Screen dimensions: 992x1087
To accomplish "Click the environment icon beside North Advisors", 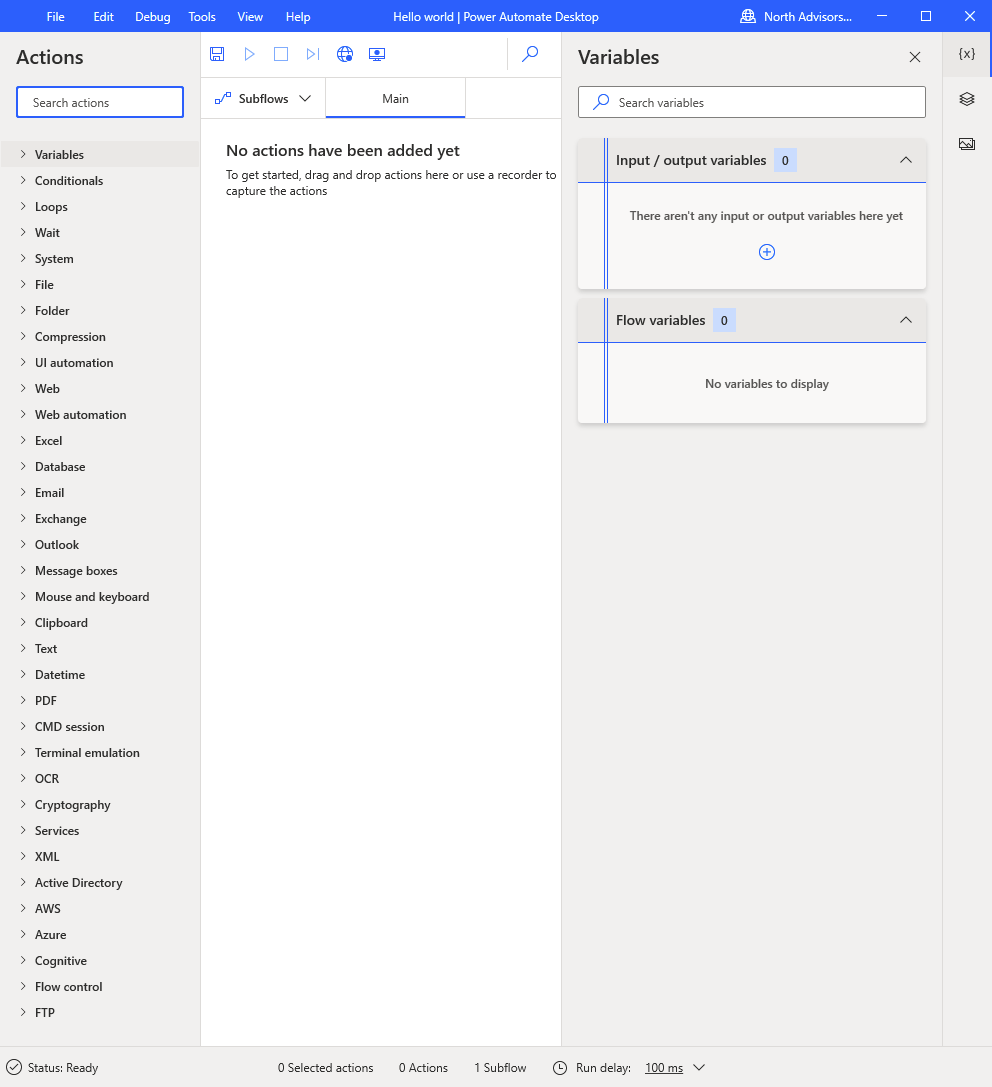I will click(x=748, y=17).
